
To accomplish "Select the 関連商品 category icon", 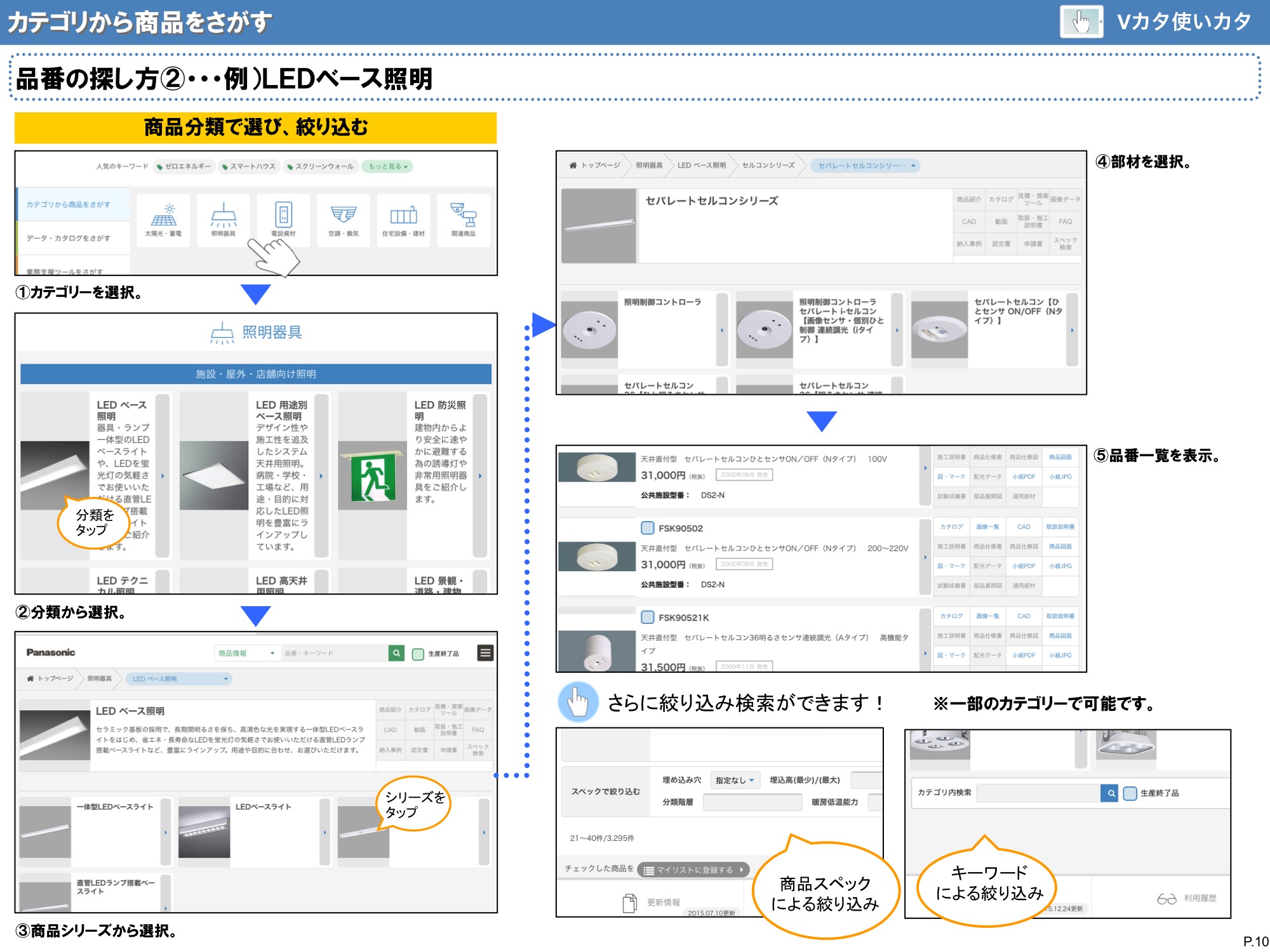I will [463, 221].
